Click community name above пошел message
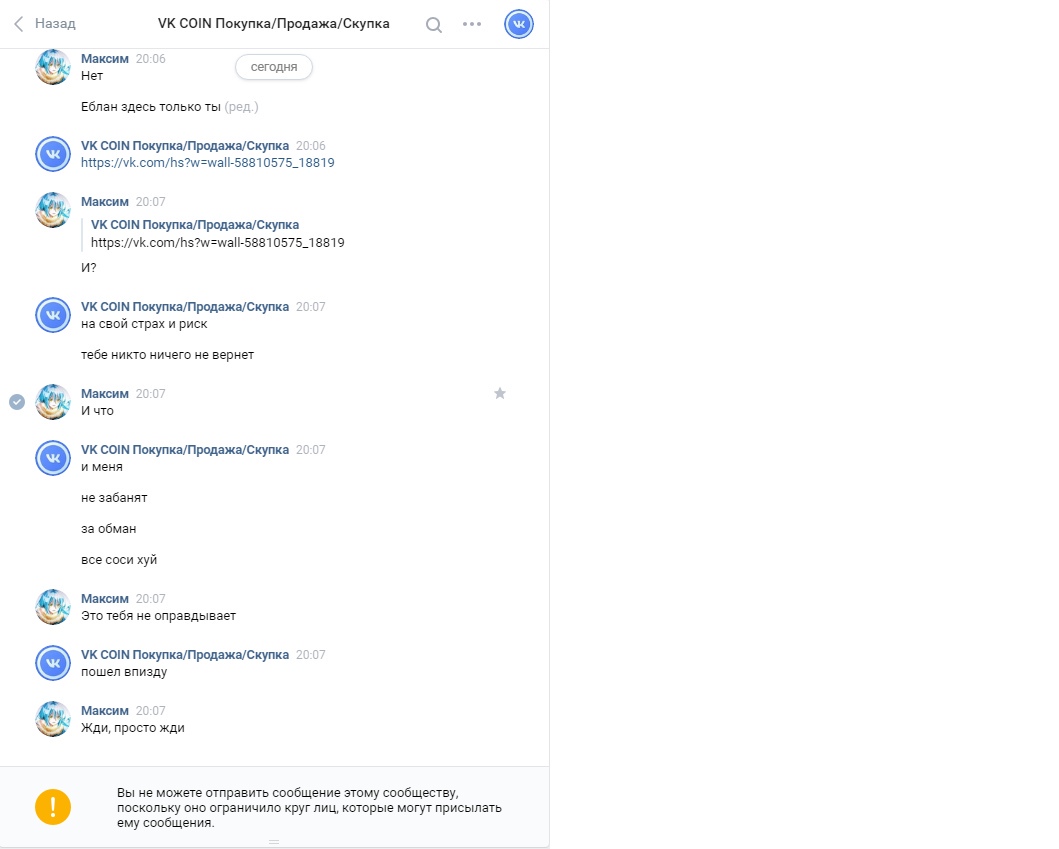The image size is (1059, 849). coord(185,655)
